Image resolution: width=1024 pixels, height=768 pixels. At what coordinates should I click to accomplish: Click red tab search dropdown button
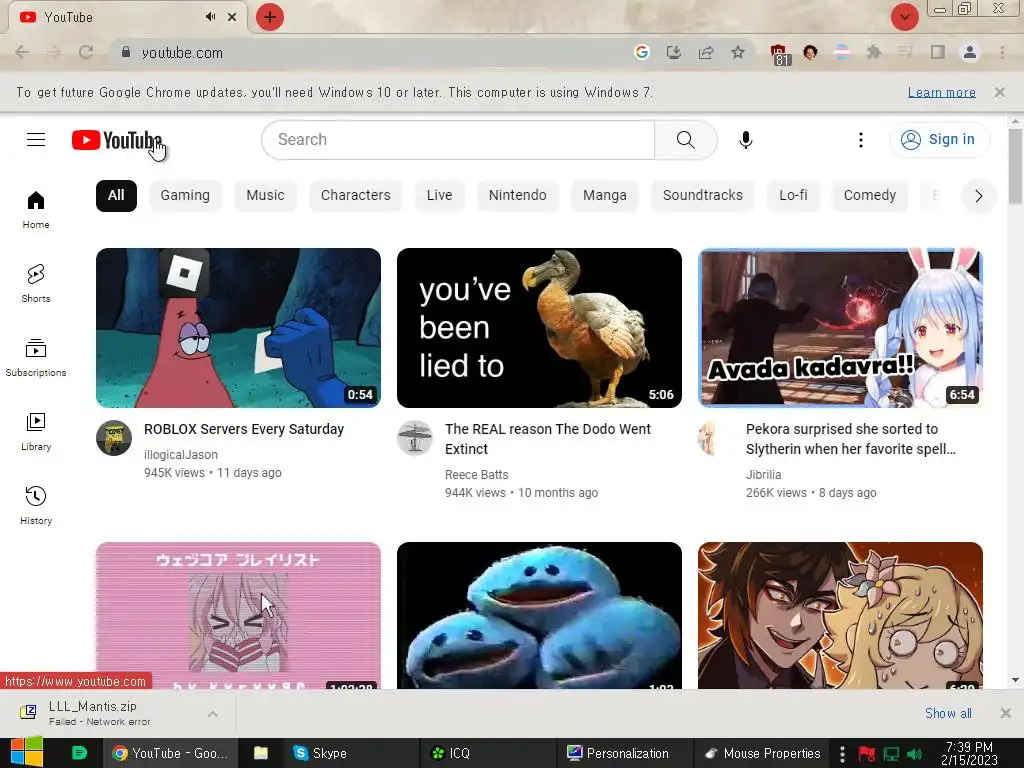904,17
